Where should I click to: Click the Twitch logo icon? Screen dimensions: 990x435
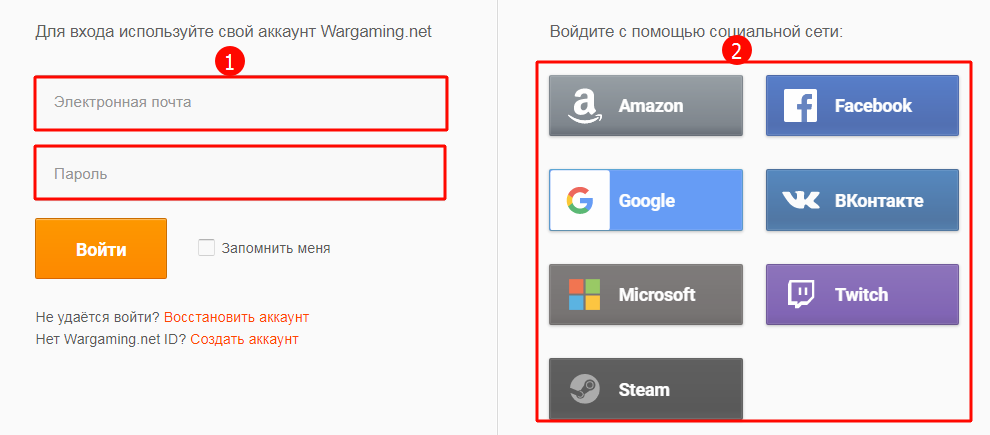coord(800,295)
